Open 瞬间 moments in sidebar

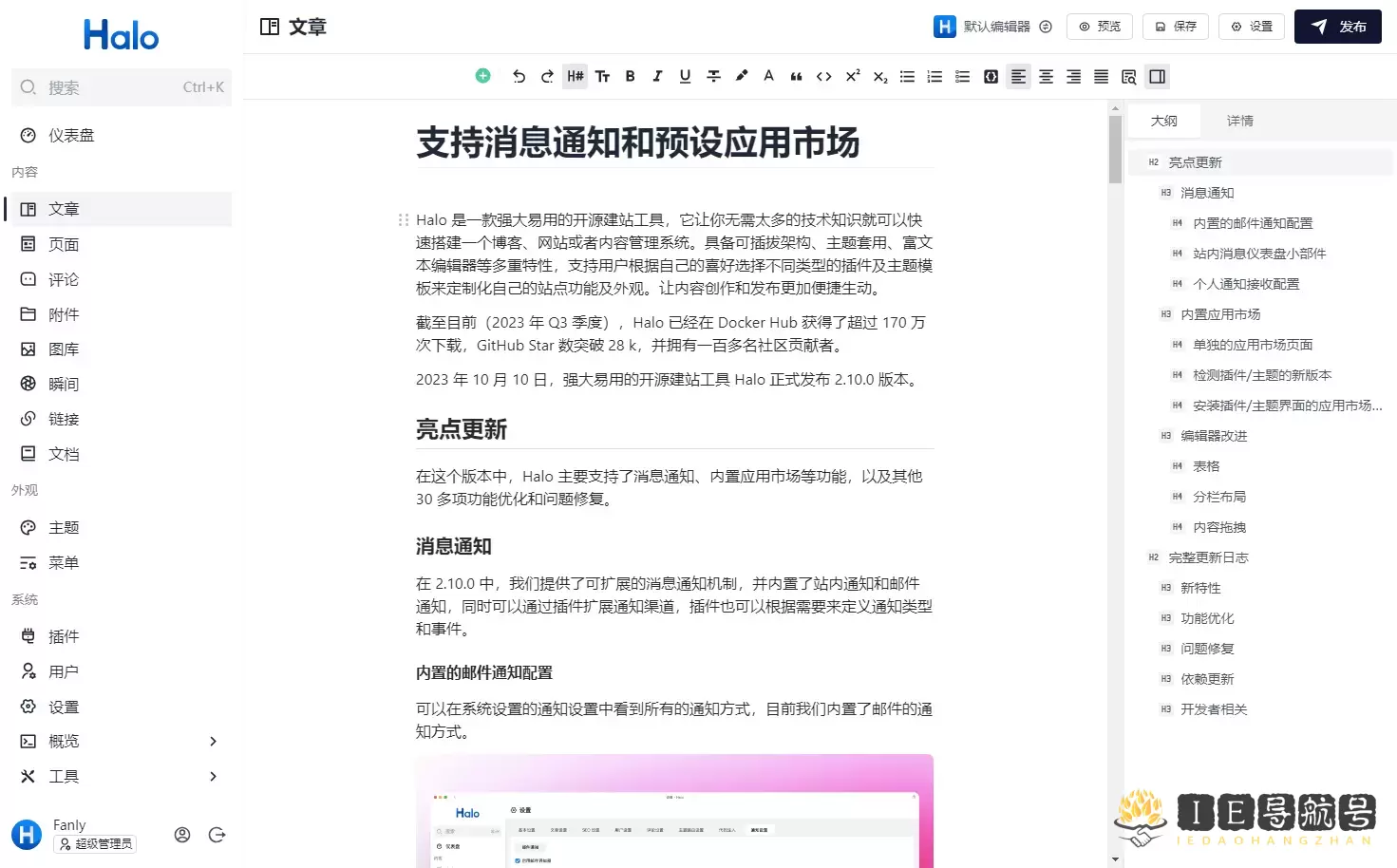point(120,384)
